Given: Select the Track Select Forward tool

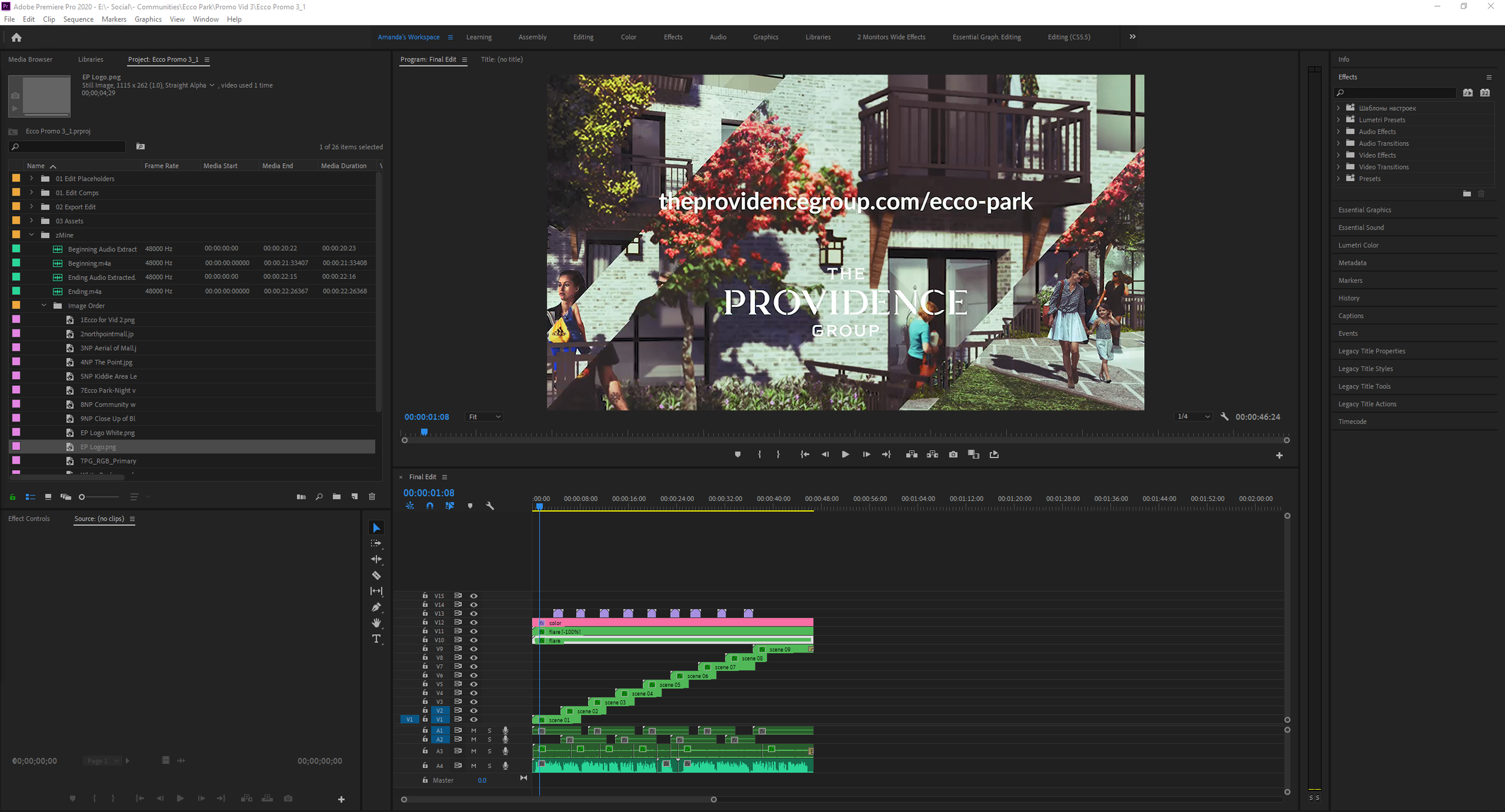Looking at the screenshot, I should 376,544.
